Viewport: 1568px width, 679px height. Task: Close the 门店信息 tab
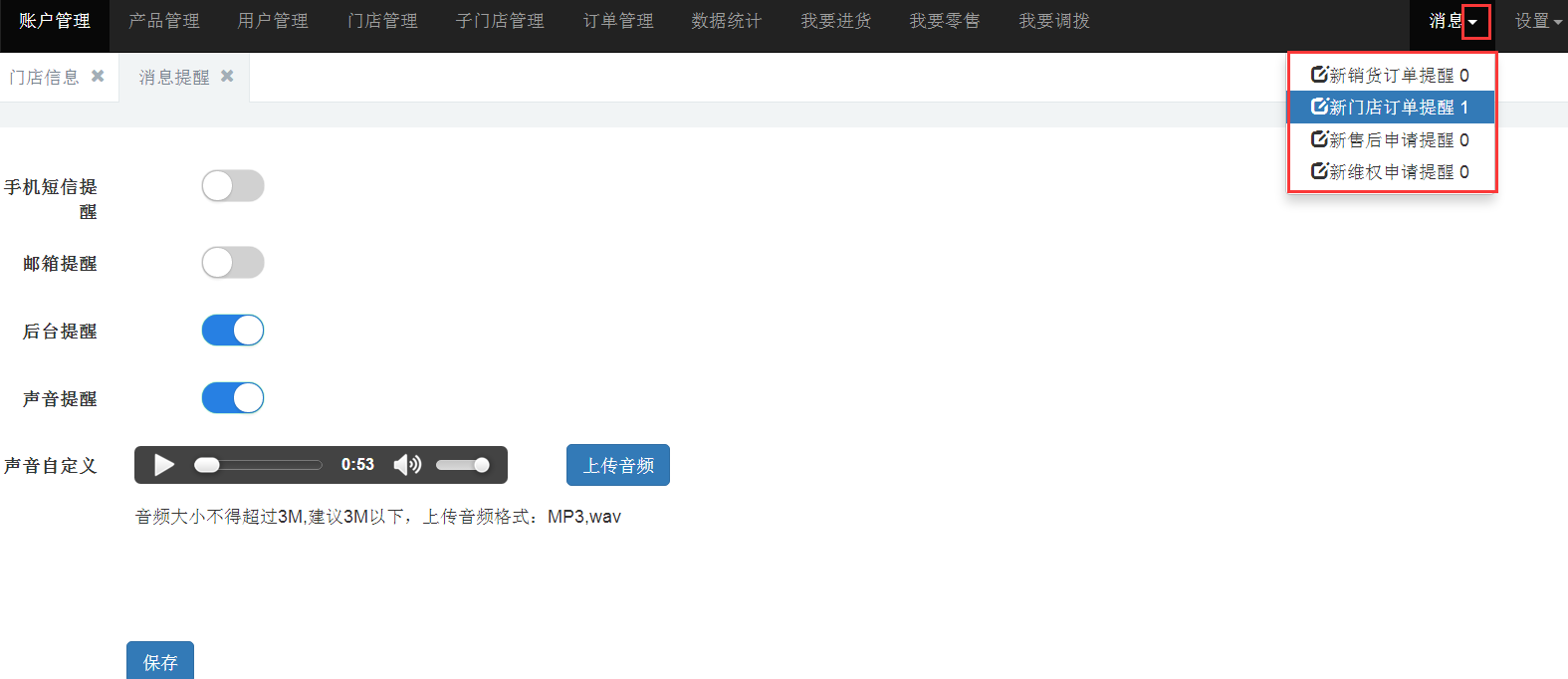tap(98, 76)
